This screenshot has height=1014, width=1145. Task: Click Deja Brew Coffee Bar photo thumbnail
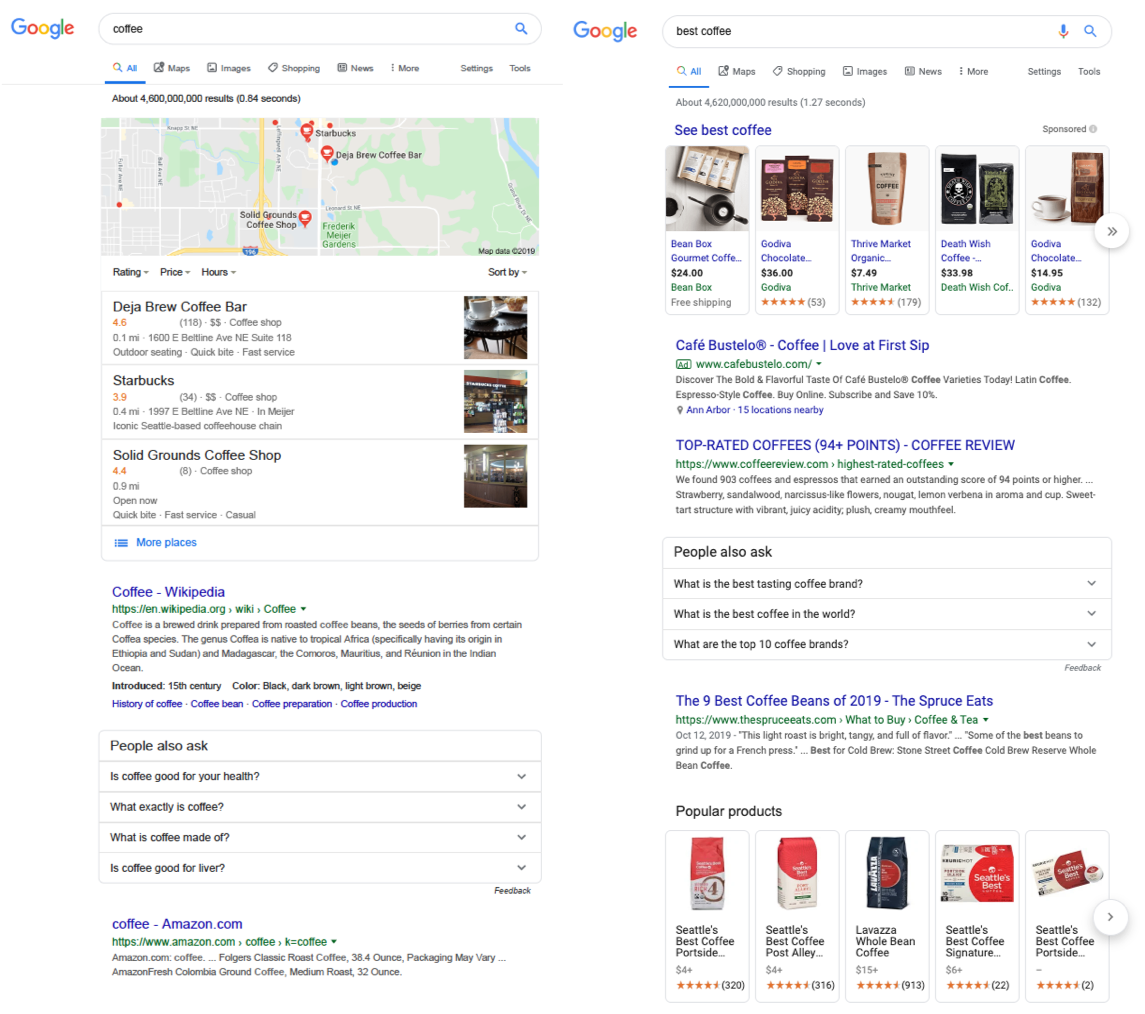click(495, 327)
